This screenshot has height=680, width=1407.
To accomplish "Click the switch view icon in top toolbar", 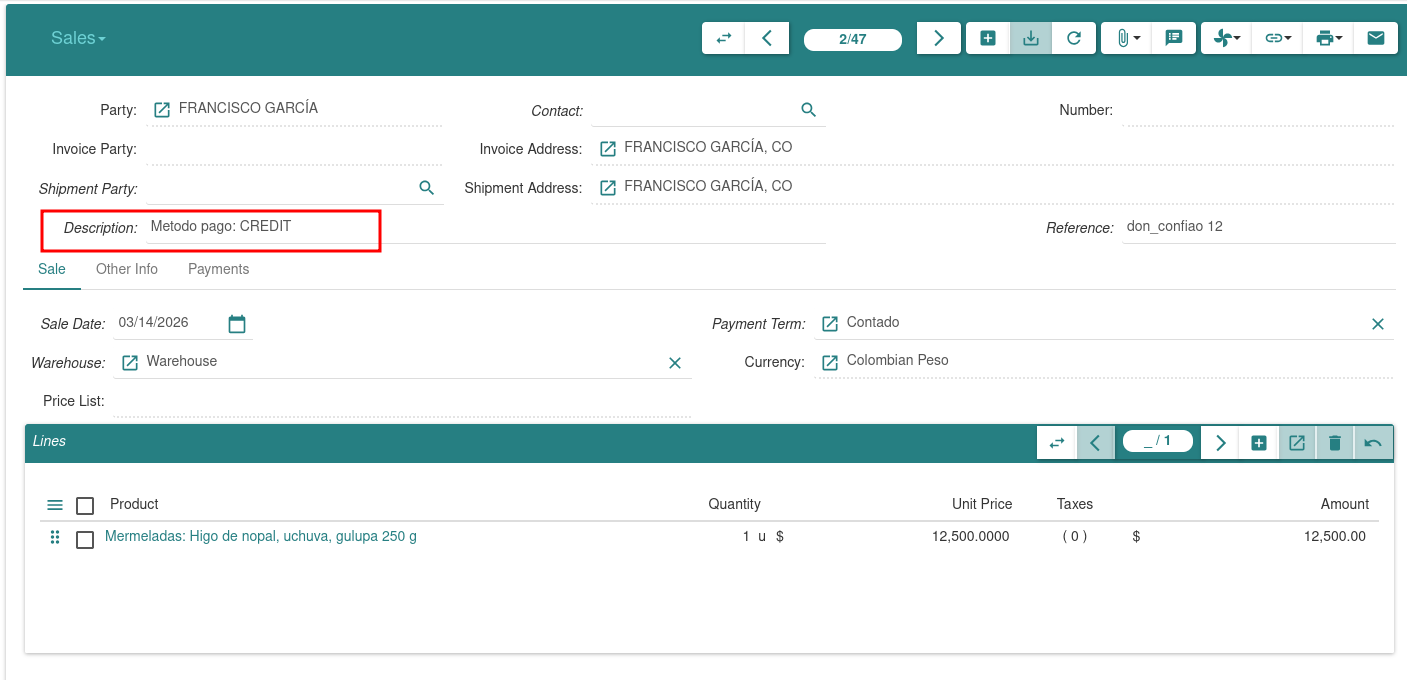I will click(724, 38).
